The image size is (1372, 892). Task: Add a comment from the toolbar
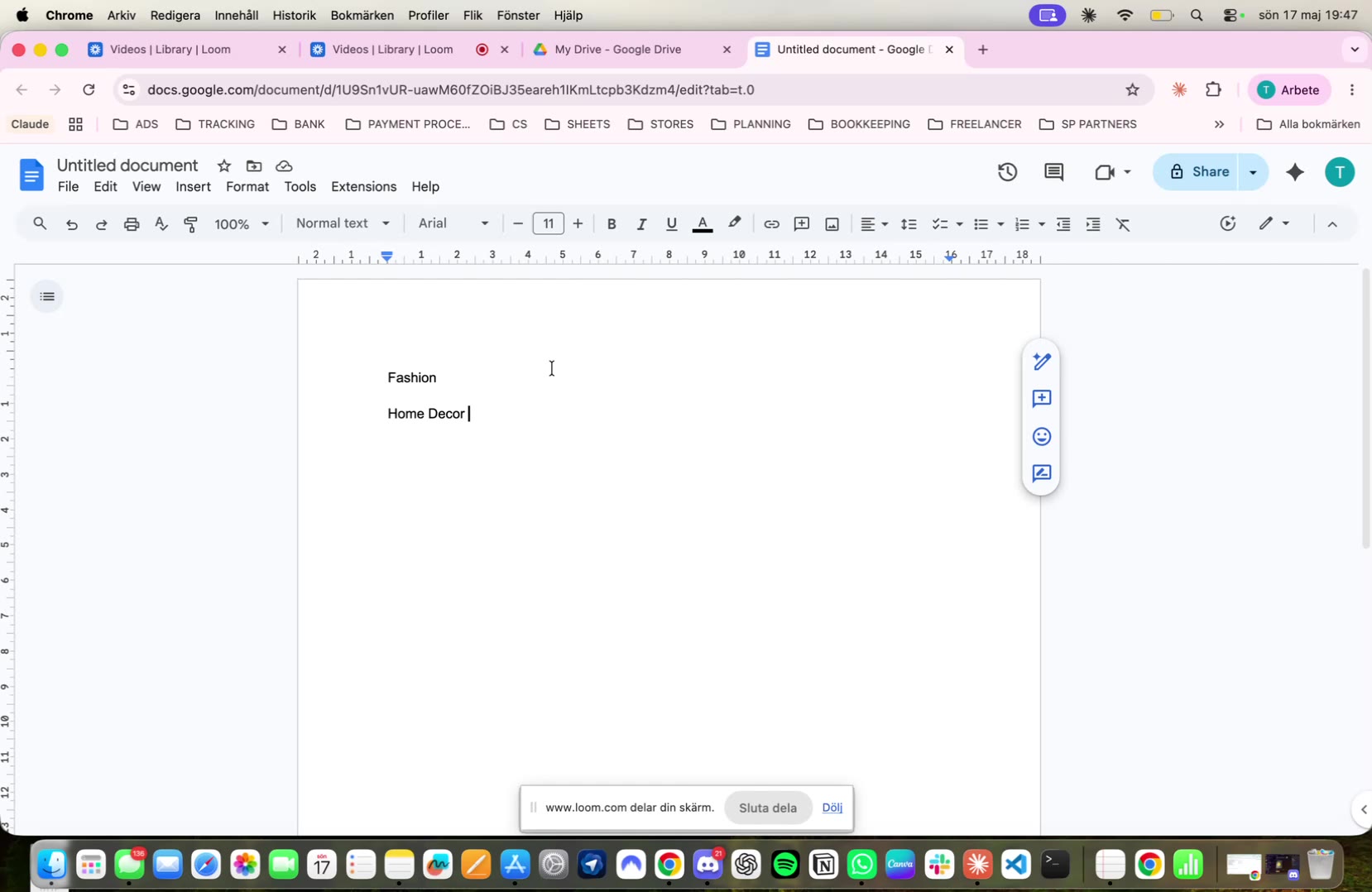[801, 224]
